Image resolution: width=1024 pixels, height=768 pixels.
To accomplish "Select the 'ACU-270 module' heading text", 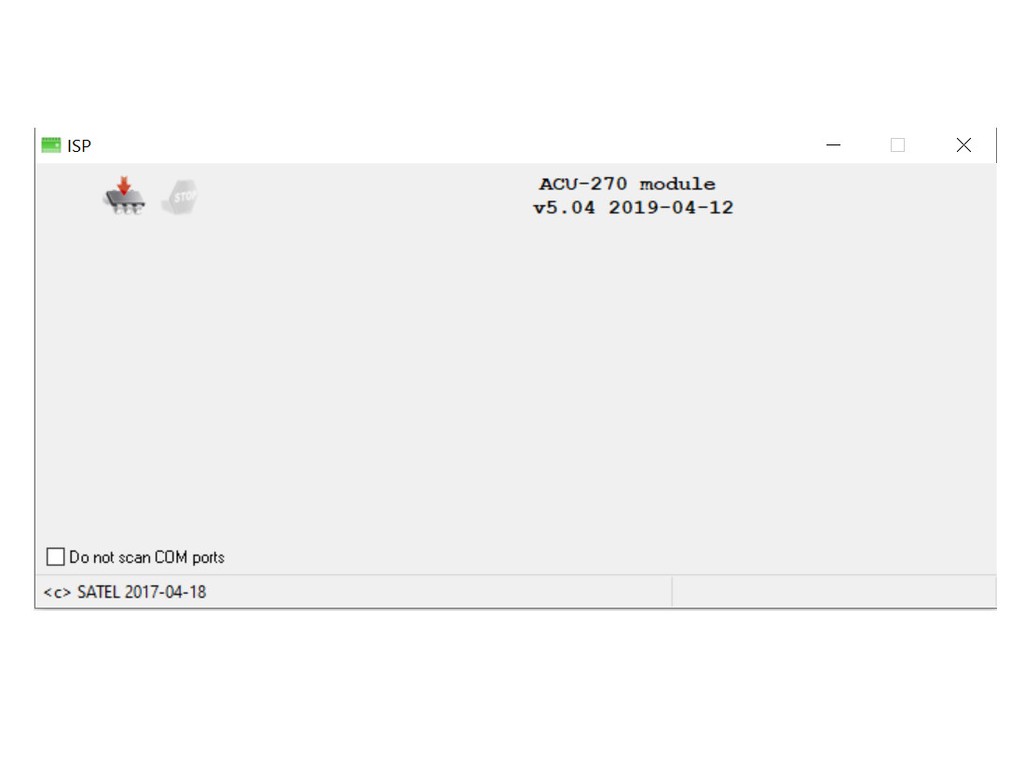I will coord(627,184).
